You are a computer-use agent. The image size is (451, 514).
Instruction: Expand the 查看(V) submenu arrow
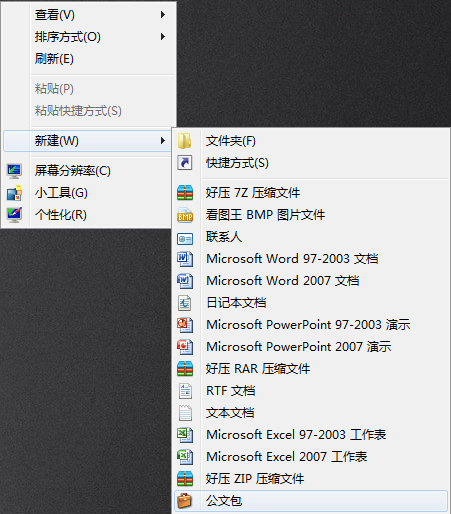(x=163, y=15)
